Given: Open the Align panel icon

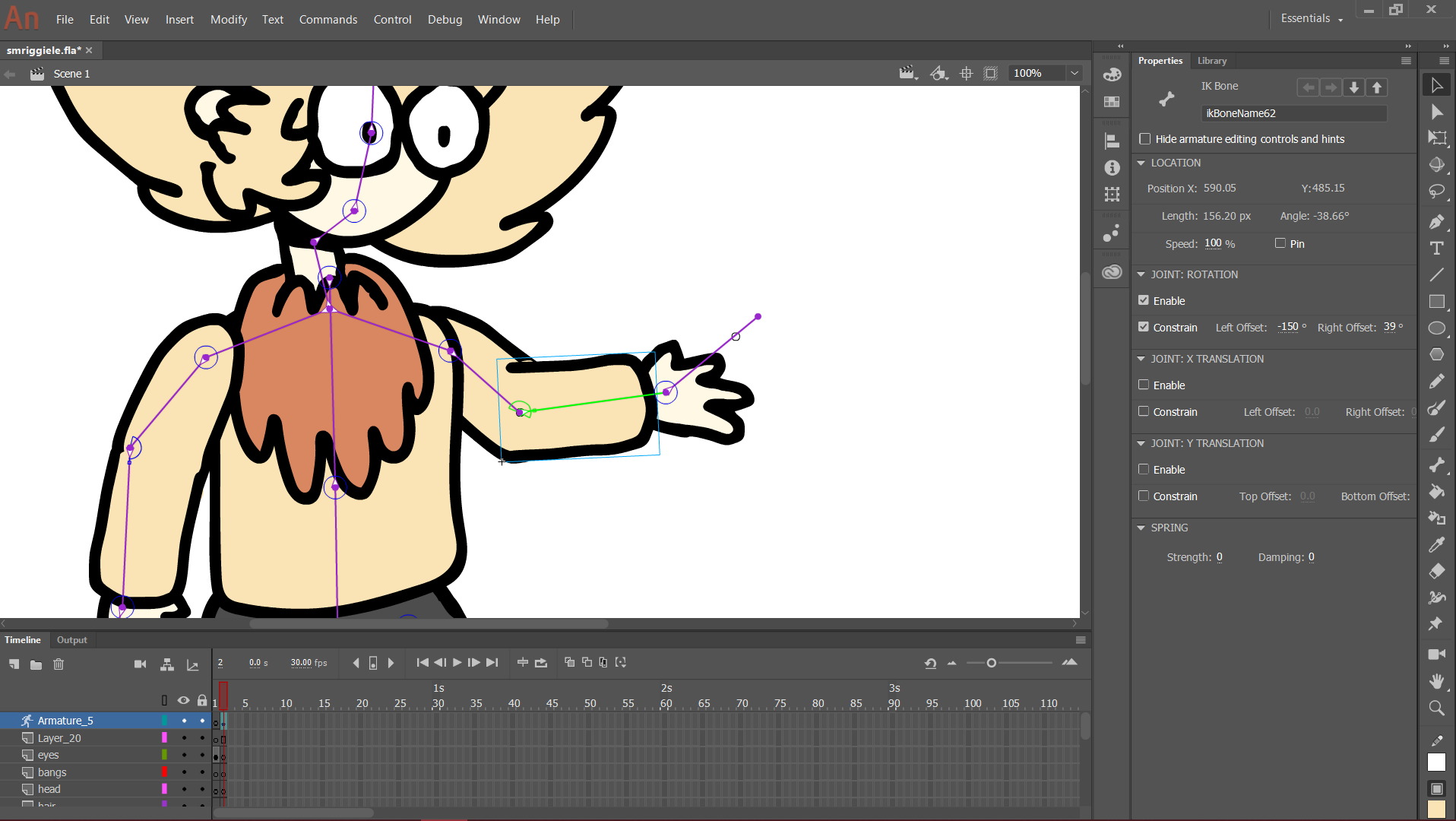Looking at the screenshot, I should coord(1112,141).
